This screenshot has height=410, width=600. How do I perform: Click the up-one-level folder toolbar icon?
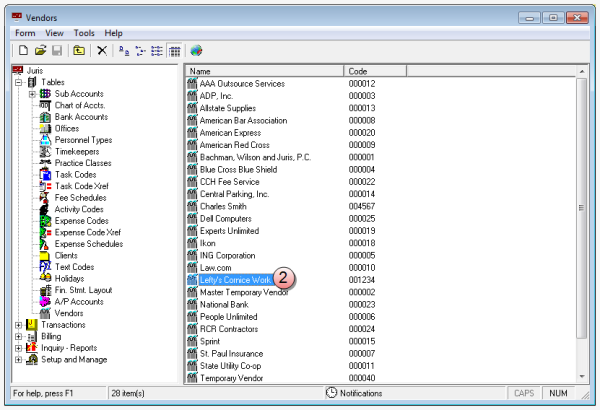click(79, 50)
